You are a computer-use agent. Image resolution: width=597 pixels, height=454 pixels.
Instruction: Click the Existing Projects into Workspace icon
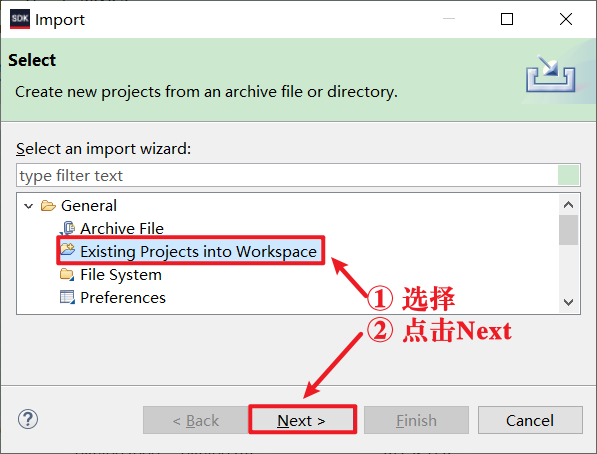67,250
